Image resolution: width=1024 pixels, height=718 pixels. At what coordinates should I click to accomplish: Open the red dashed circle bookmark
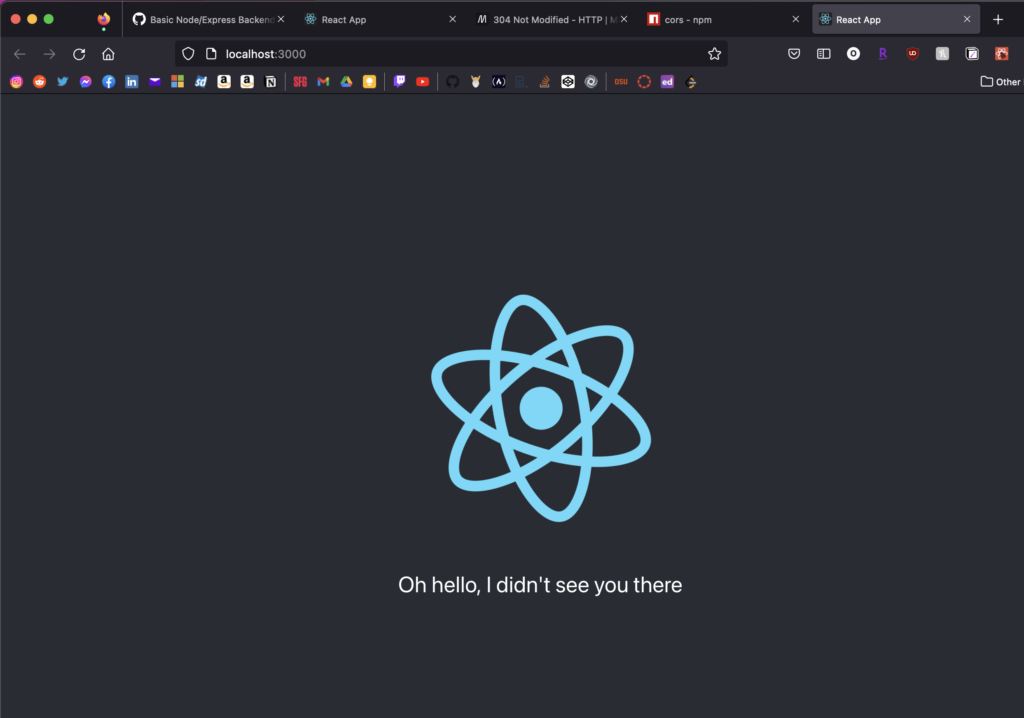pyautogui.click(x=645, y=82)
